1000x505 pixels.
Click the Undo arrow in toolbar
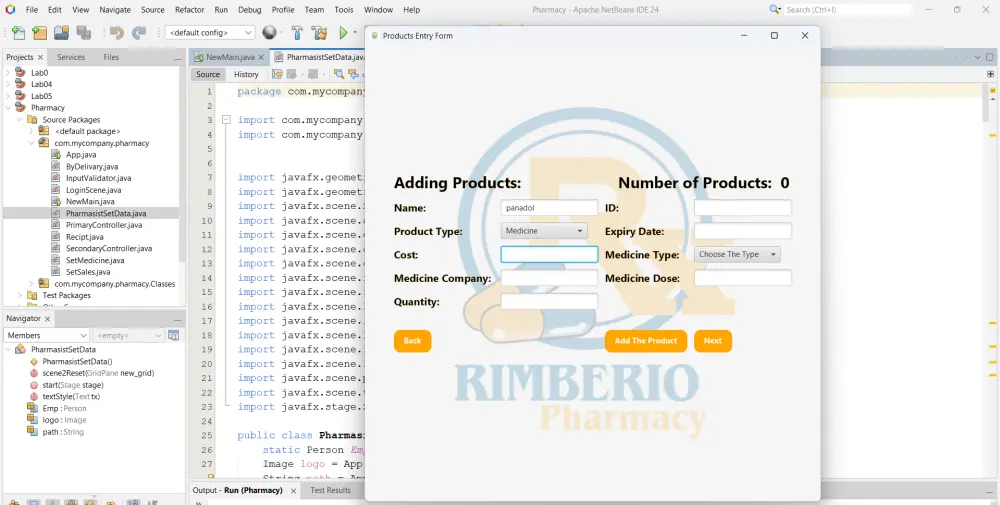click(x=116, y=33)
